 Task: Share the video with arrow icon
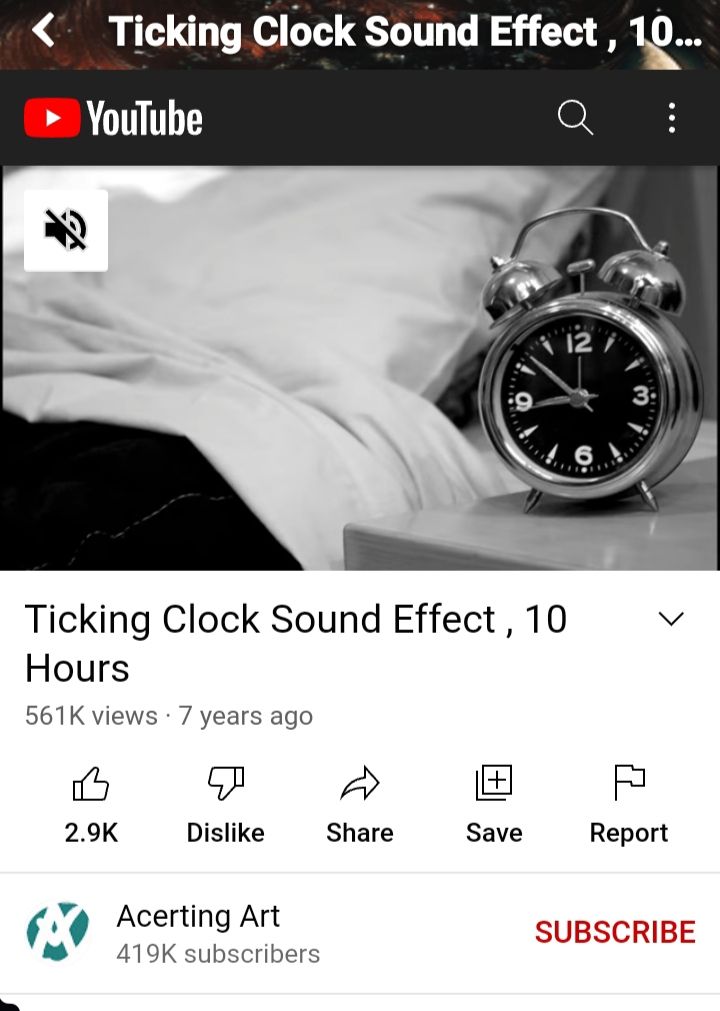coord(360,783)
